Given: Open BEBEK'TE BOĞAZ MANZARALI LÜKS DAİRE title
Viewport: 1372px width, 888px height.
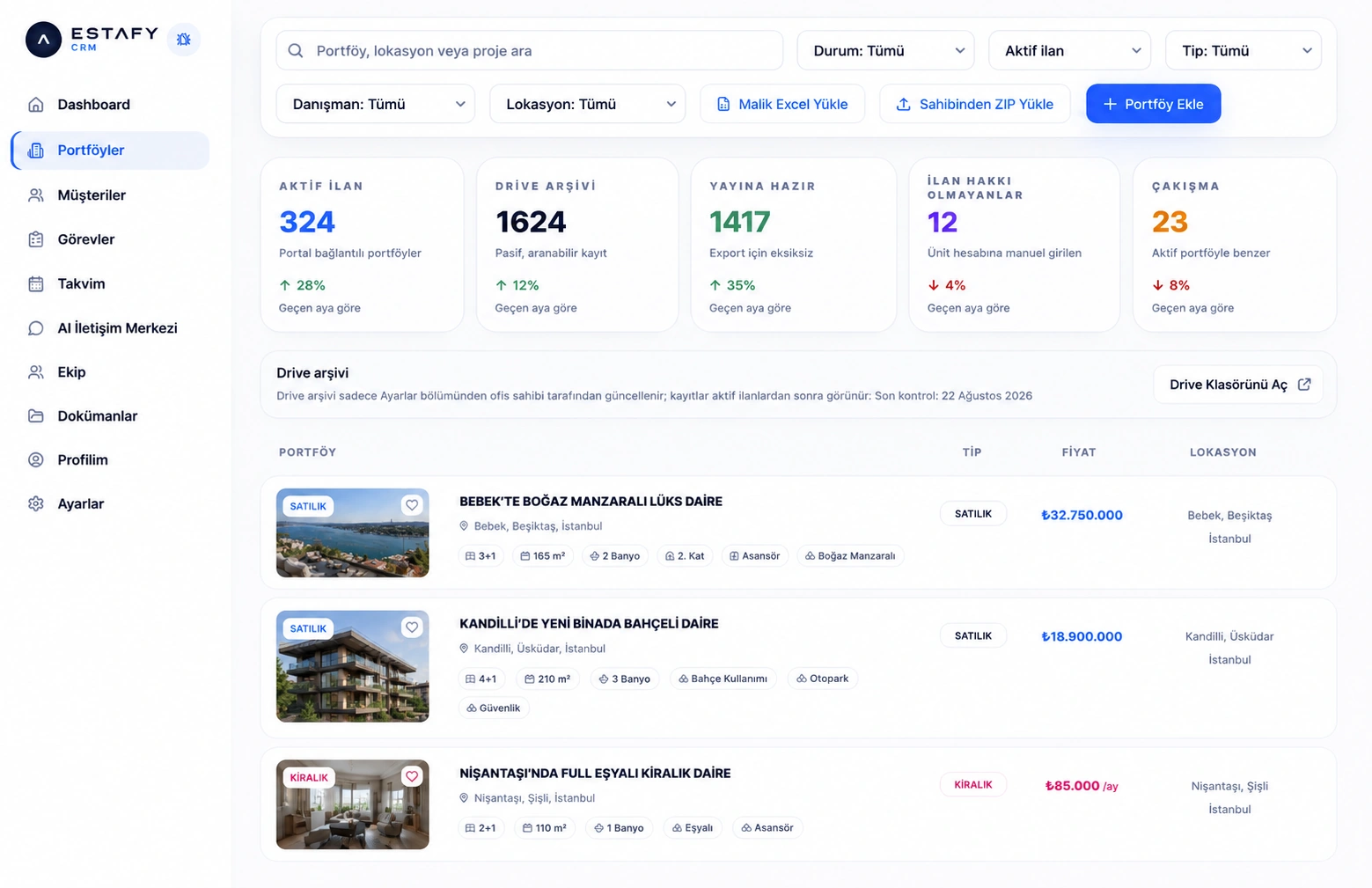Looking at the screenshot, I should coord(591,502).
